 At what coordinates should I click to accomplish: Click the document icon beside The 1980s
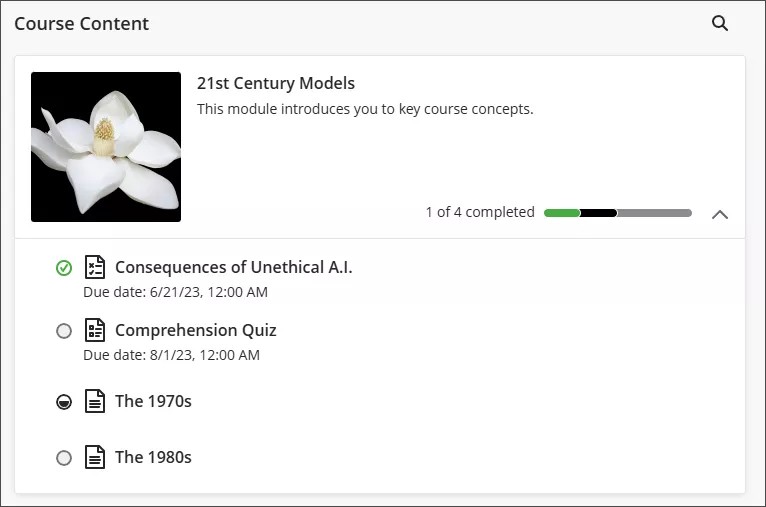95,457
